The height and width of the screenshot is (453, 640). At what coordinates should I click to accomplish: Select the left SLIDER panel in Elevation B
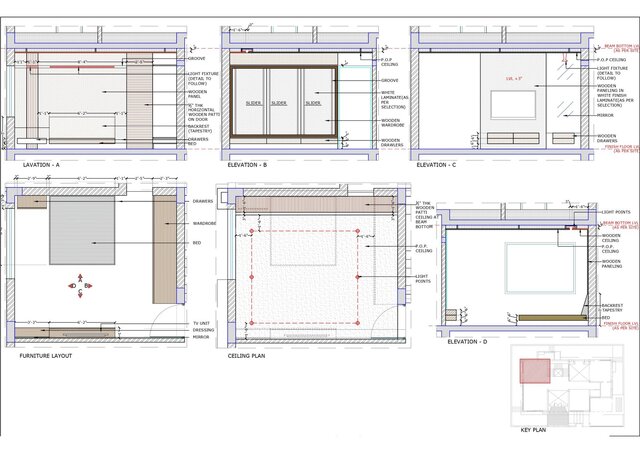tap(253, 103)
